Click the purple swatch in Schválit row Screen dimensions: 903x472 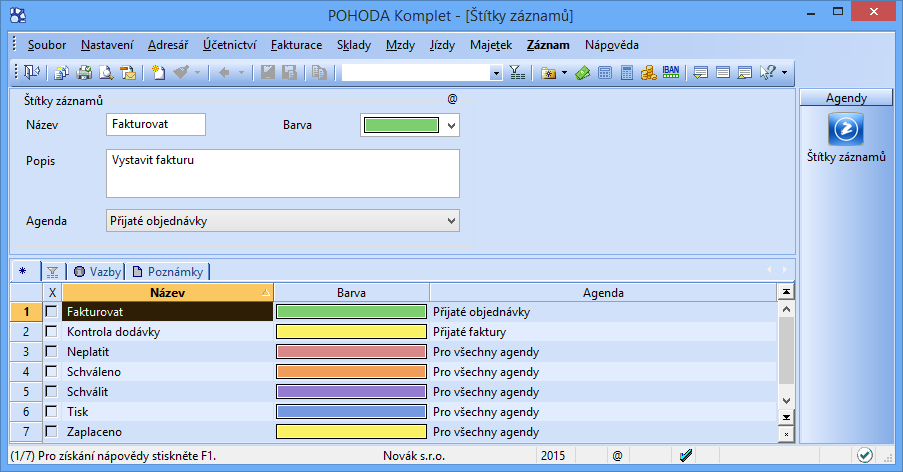[351, 391]
